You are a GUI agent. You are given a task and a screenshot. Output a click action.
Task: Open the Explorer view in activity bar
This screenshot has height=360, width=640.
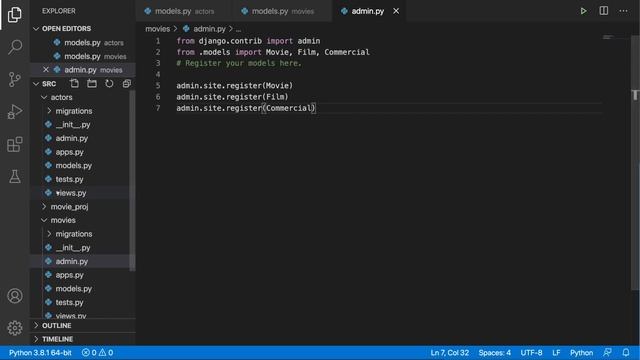(x=15, y=15)
